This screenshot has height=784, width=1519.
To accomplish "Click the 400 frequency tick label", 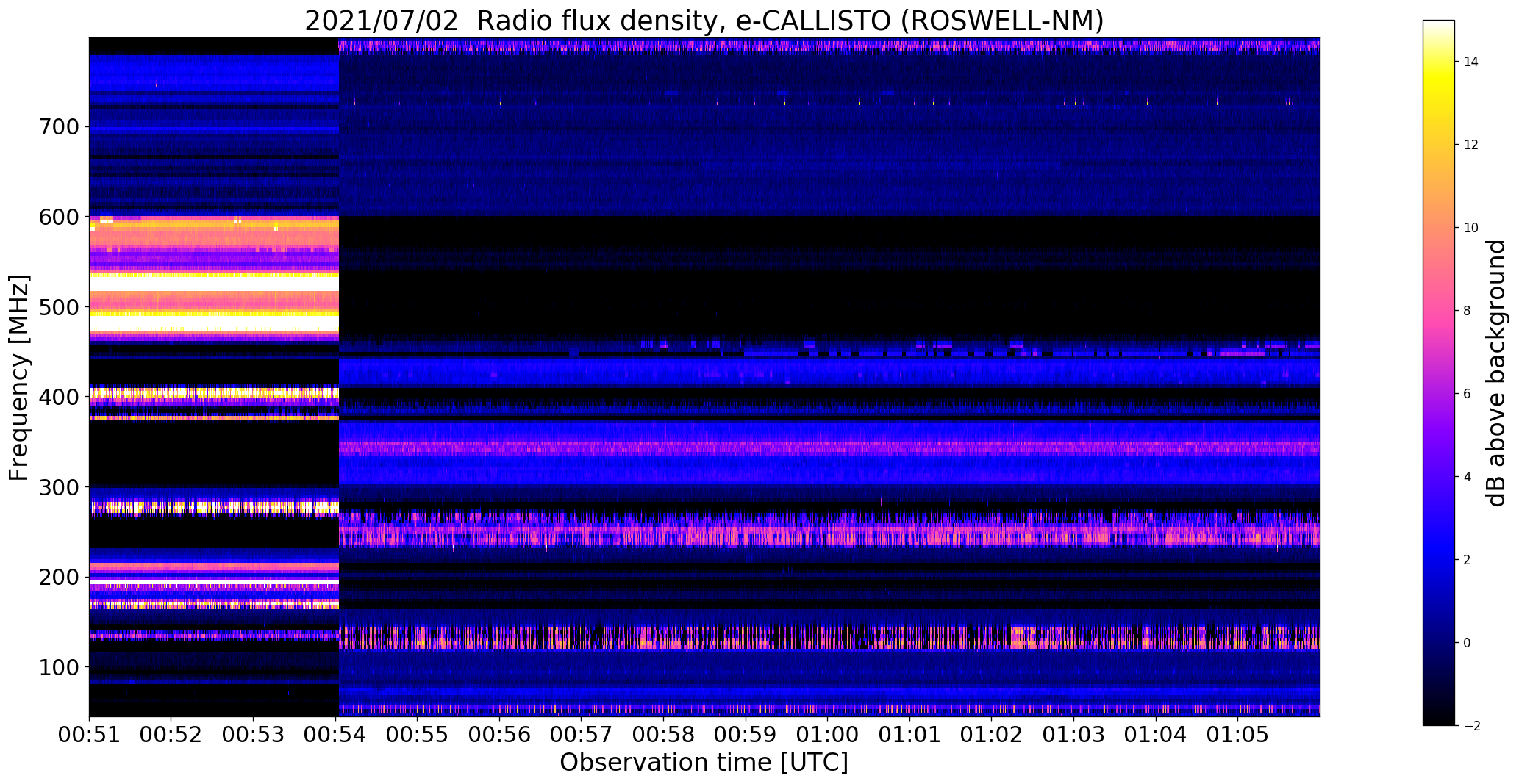I will coord(58,398).
